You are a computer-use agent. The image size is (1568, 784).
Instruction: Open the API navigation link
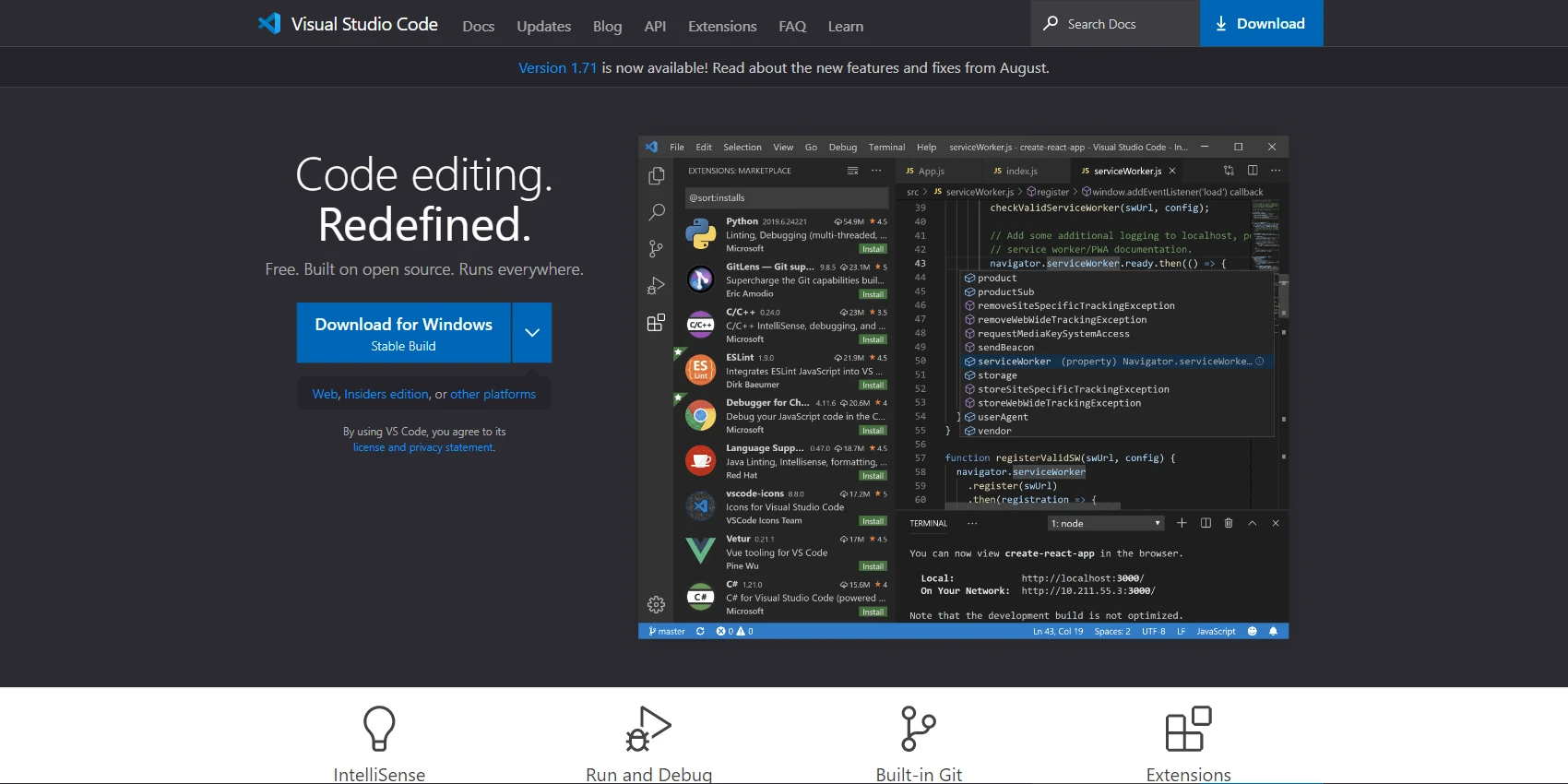(655, 26)
